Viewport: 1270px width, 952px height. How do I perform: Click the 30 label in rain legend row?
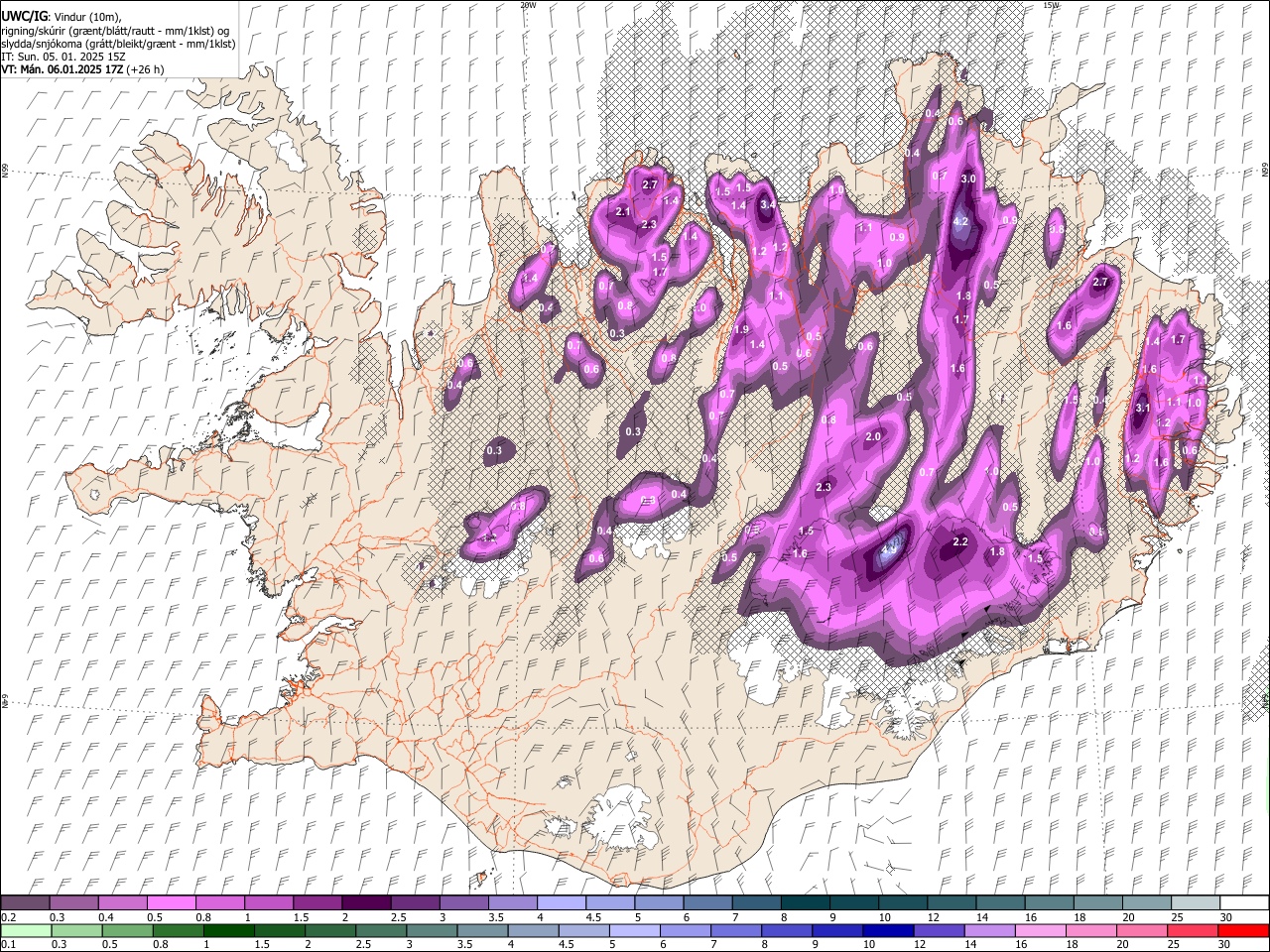point(1223,944)
